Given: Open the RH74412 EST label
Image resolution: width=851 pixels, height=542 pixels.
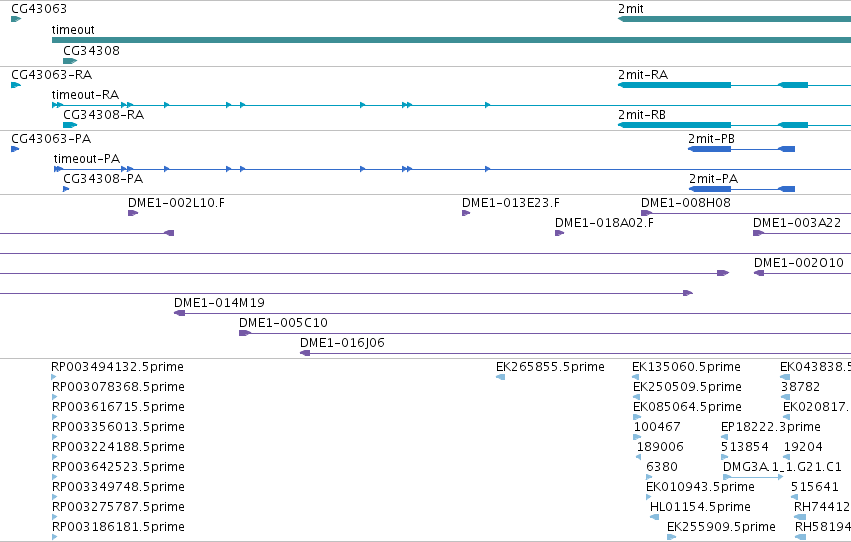Looking at the screenshot, I should coord(822,507).
